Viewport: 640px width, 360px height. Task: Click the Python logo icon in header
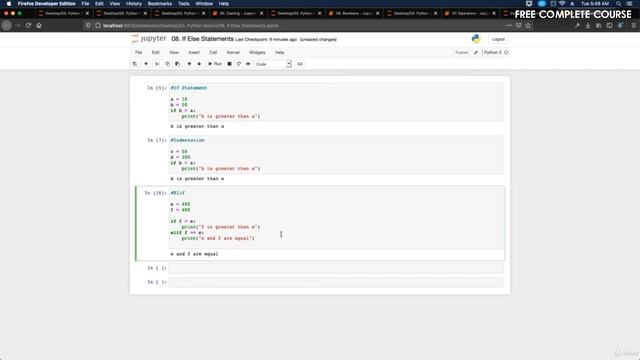click(x=476, y=39)
